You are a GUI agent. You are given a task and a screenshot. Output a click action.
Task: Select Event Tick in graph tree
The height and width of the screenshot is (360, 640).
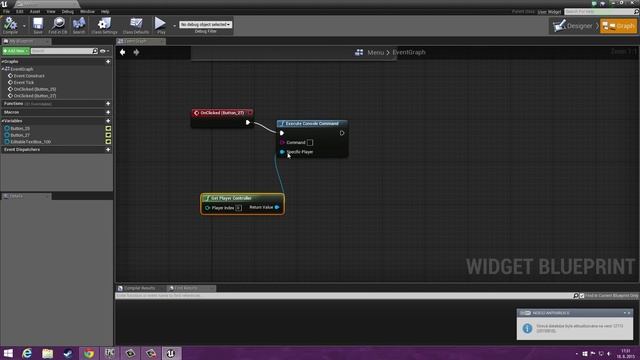(x=24, y=82)
